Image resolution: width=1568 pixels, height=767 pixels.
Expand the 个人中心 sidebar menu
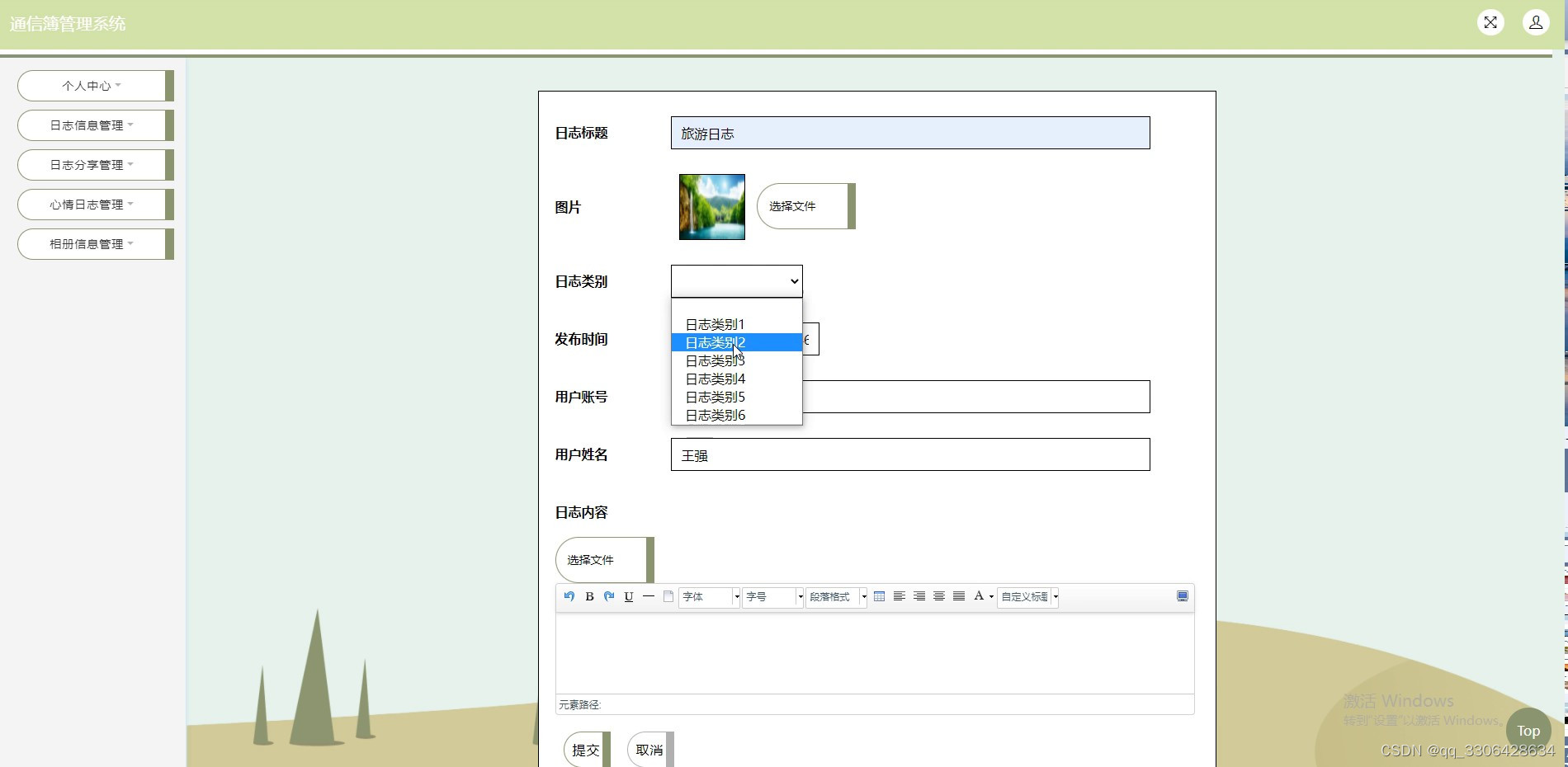[95, 86]
